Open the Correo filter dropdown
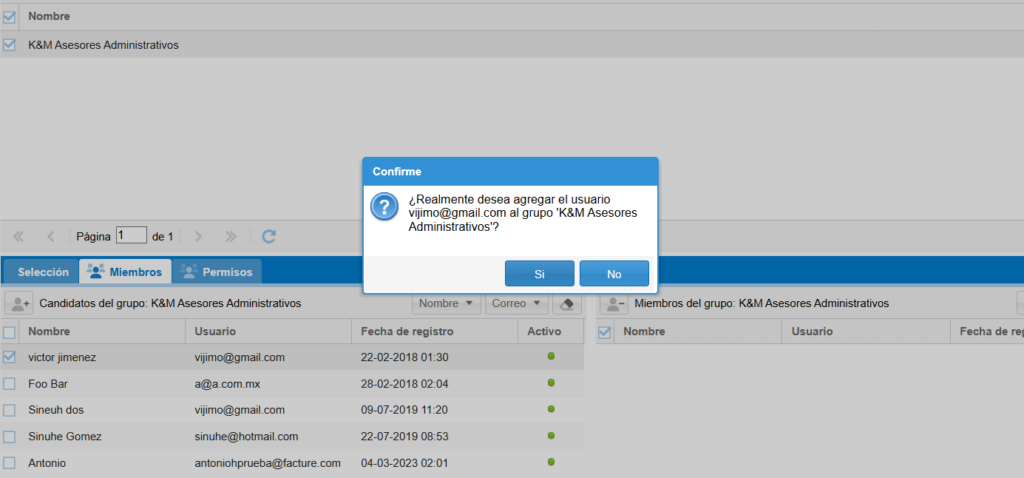The height and width of the screenshot is (478, 1024). (515, 304)
